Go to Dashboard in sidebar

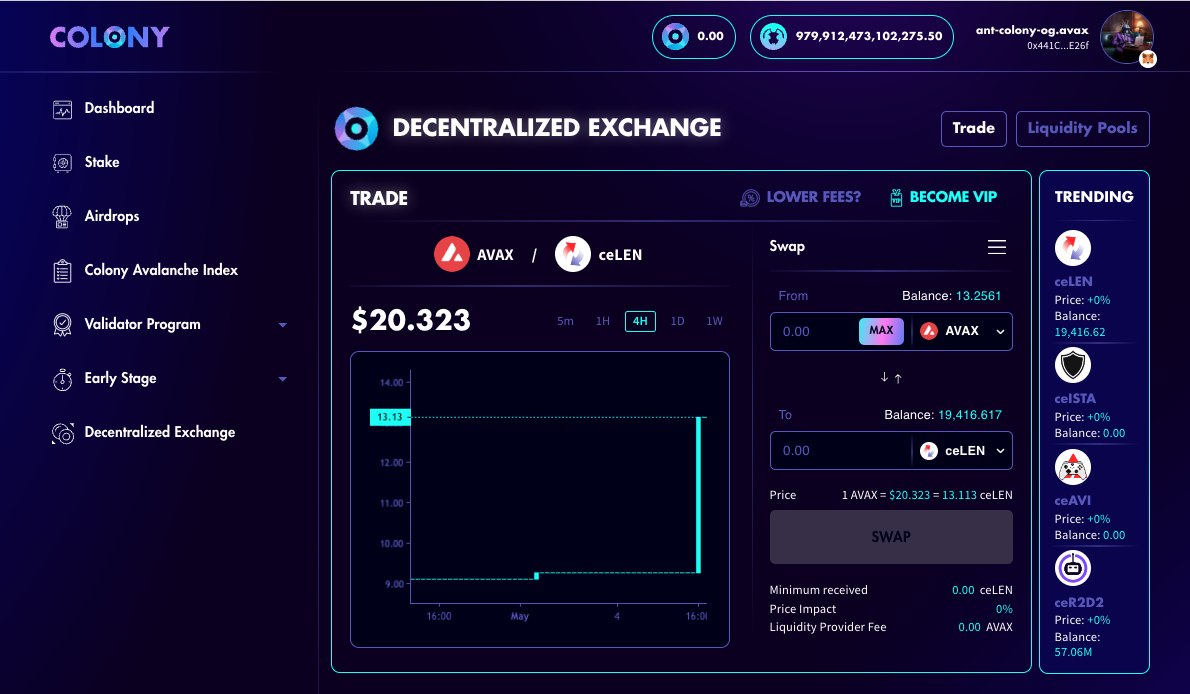tap(119, 108)
